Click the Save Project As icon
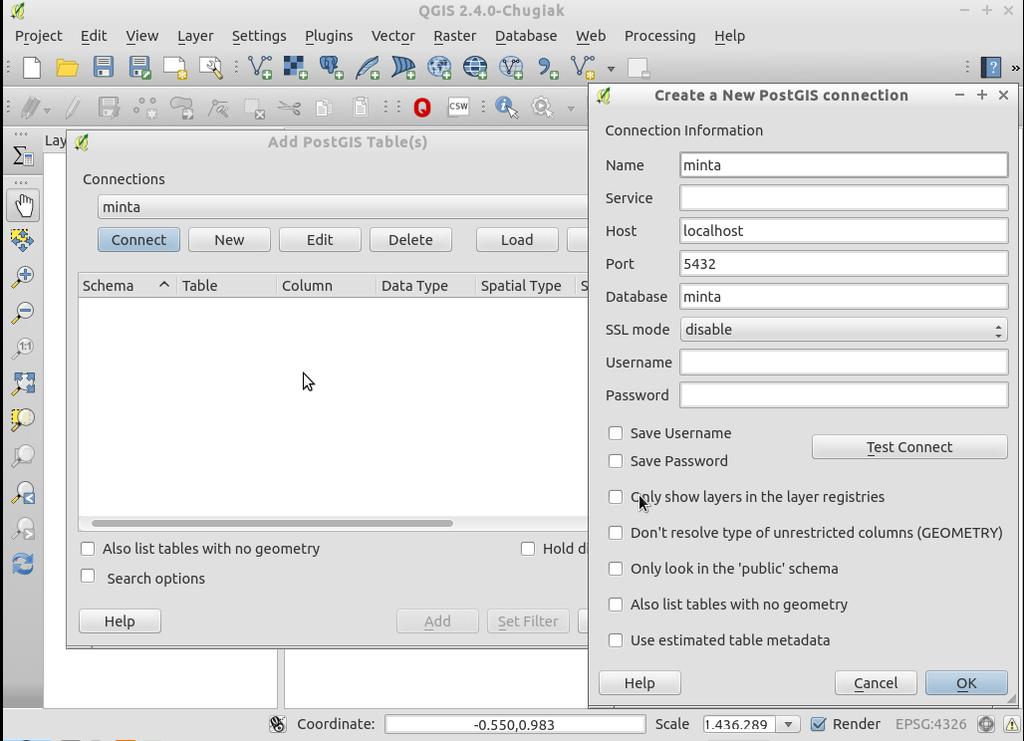 tap(140, 67)
